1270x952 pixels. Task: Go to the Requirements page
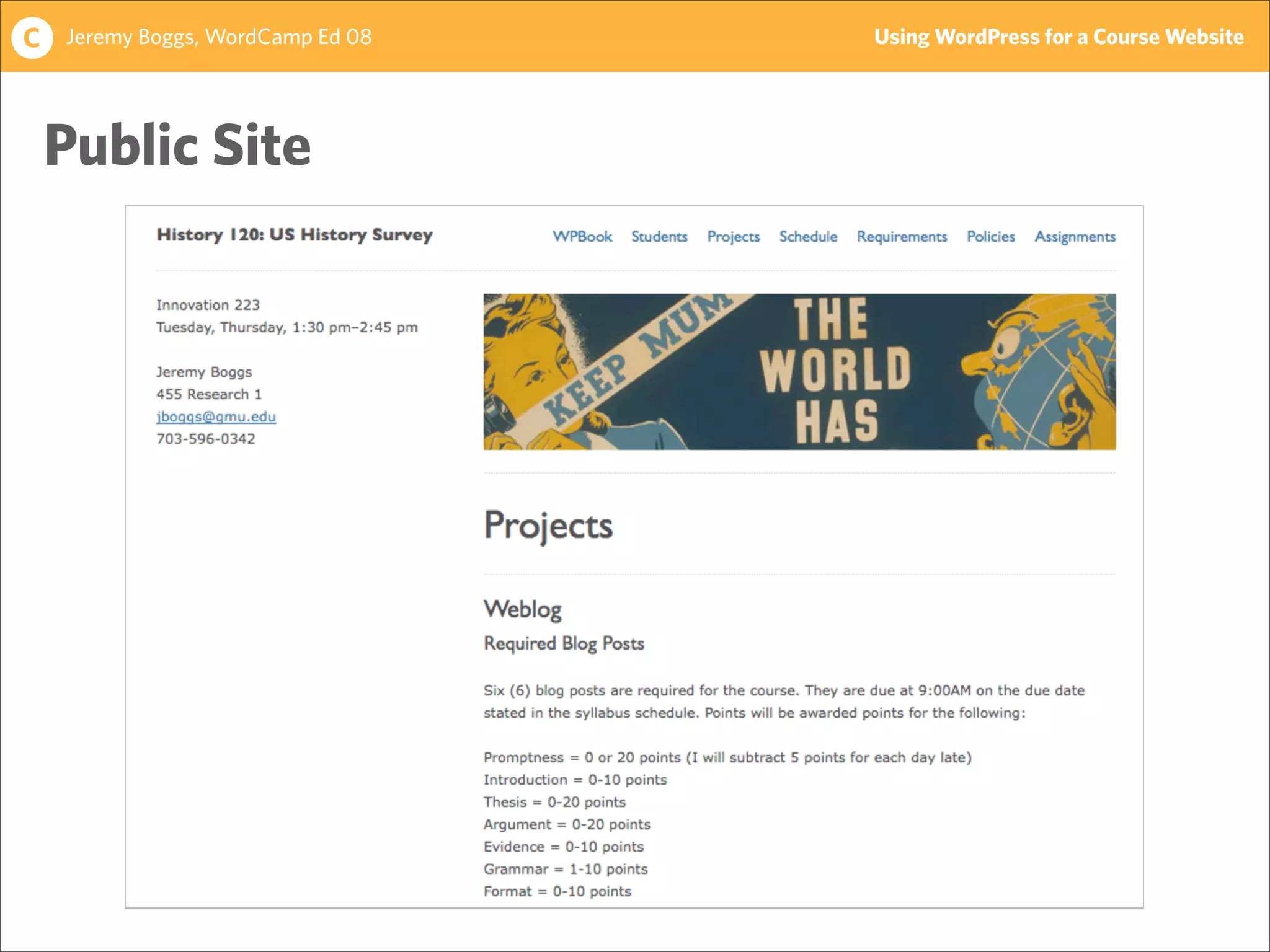902,237
